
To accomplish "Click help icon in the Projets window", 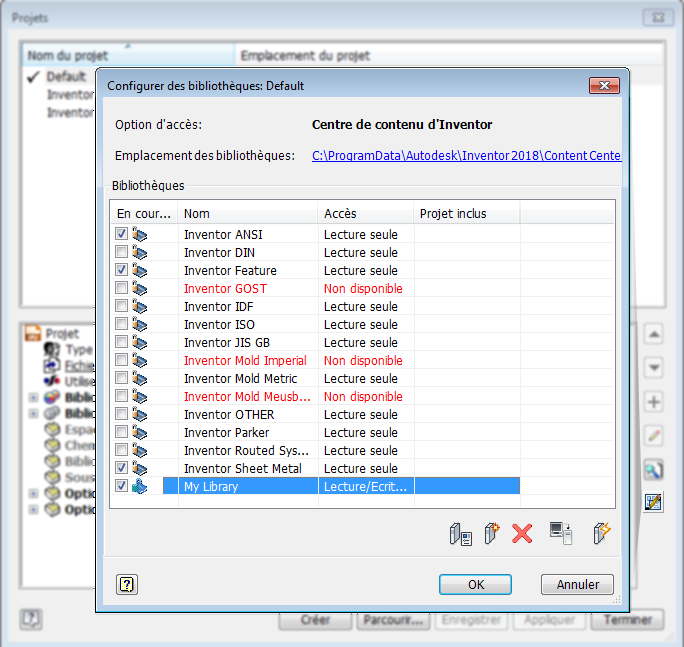I will [x=31, y=619].
